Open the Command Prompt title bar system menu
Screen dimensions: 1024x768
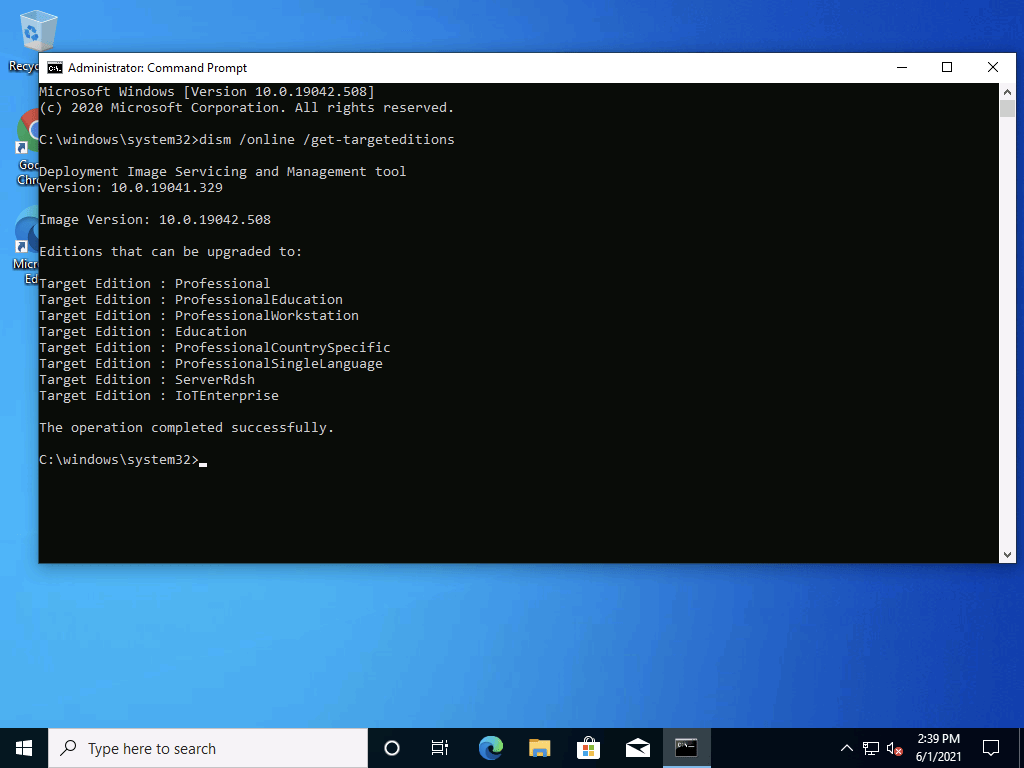click(53, 67)
